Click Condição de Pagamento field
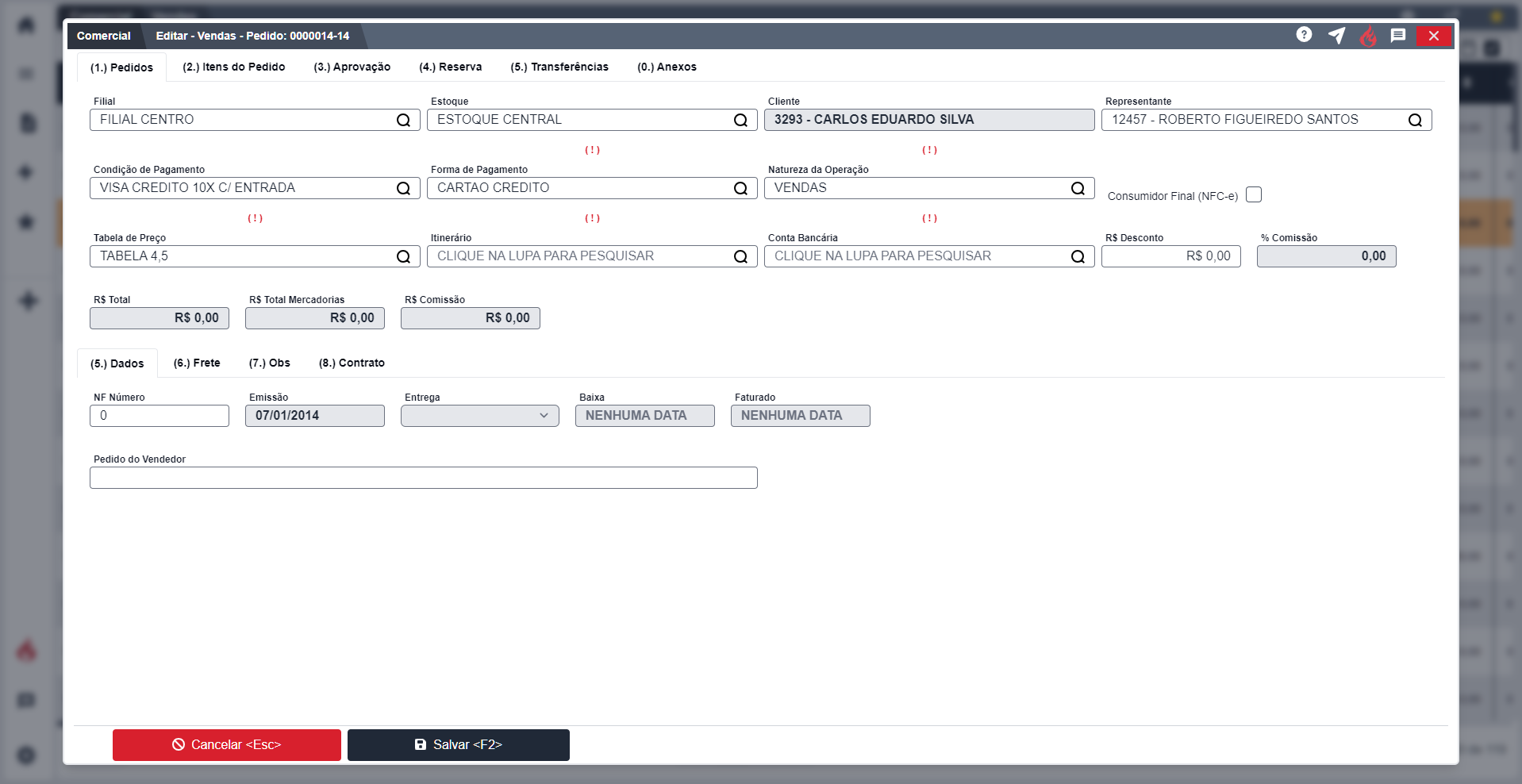This screenshot has width=1522, height=784. (255, 188)
